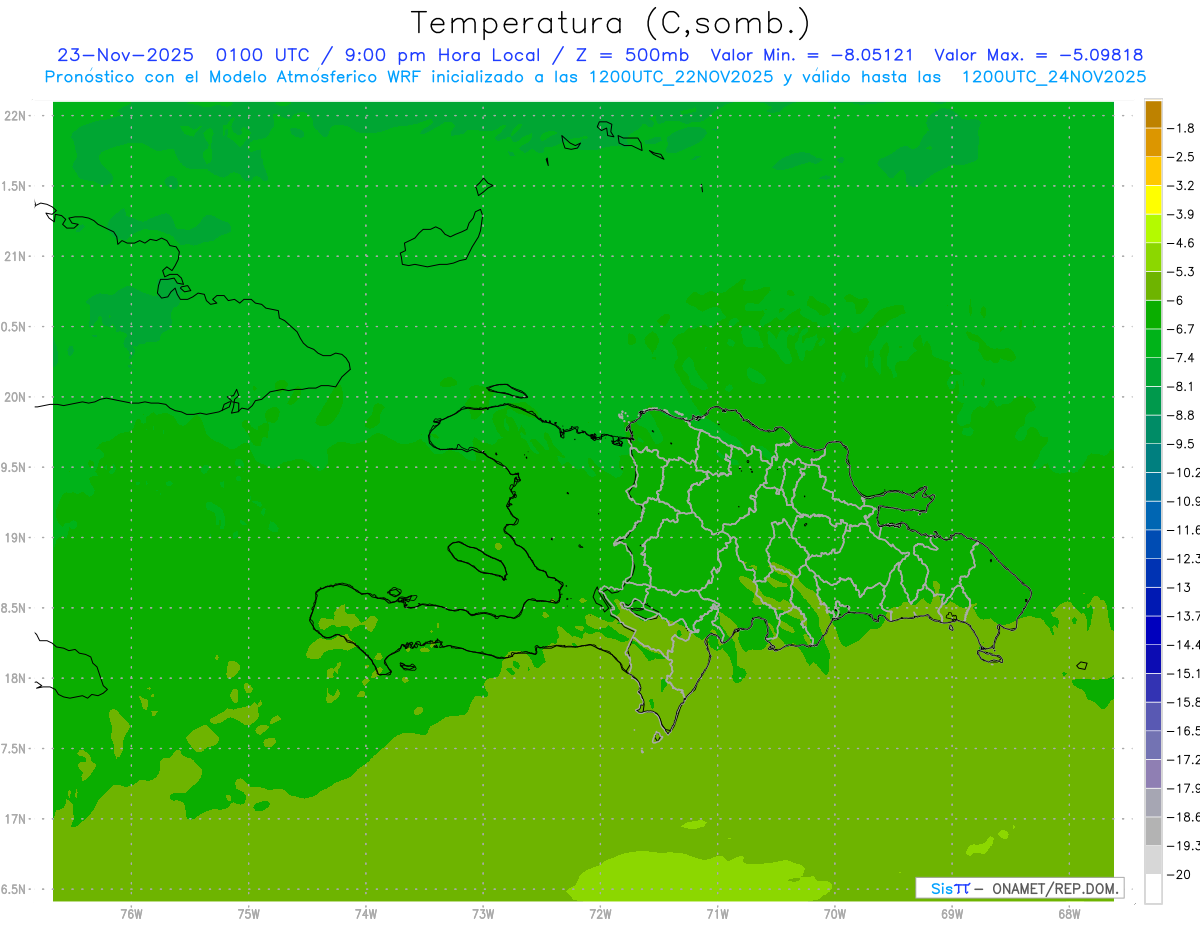The width and height of the screenshot is (1200, 927).
Task: Click the "17N" latitude axis label
Action: click(x=16, y=819)
